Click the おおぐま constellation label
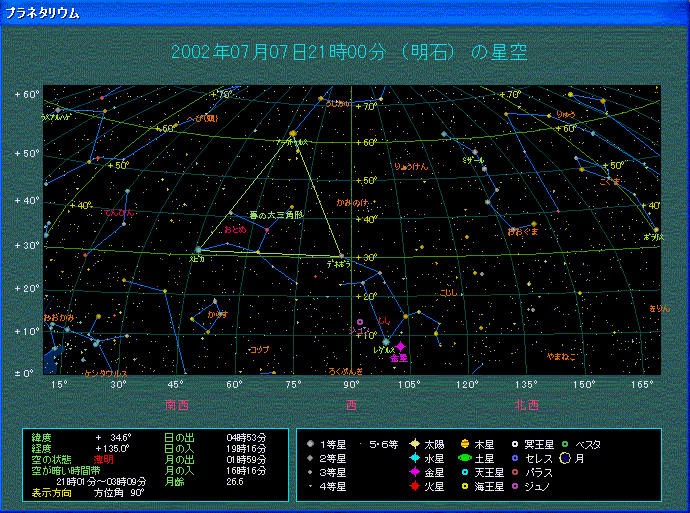This screenshot has width=690, height=513. [x=522, y=232]
